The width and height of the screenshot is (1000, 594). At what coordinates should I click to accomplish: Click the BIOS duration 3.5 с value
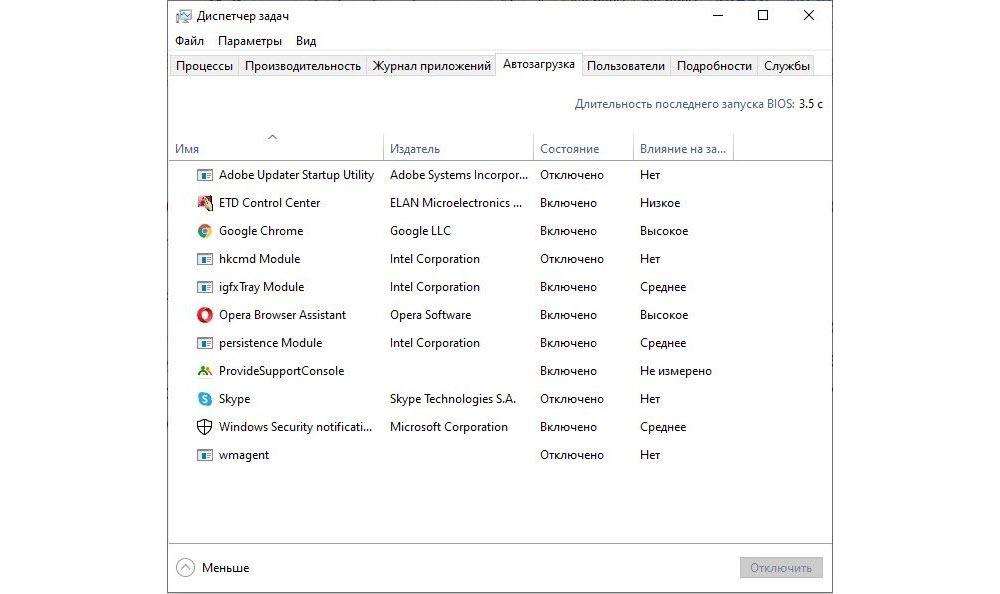click(811, 104)
